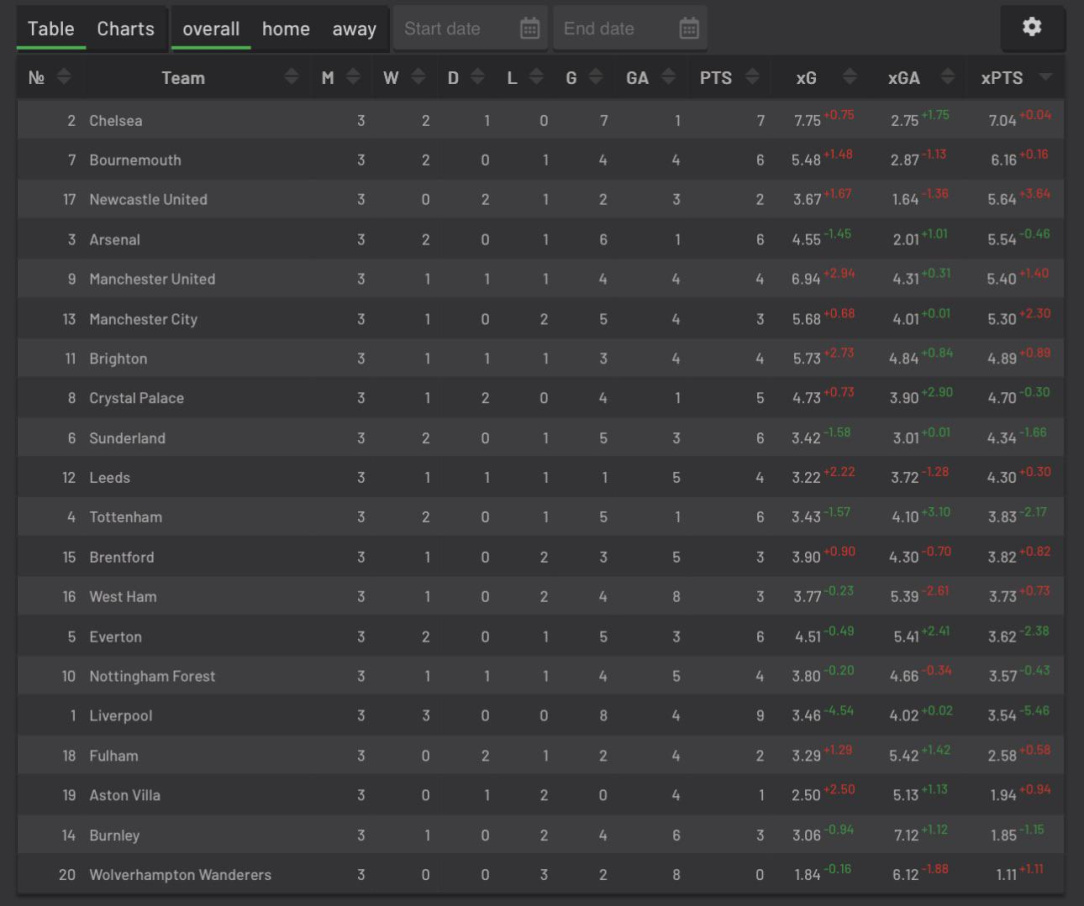This screenshot has width=1084, height=906.
Task: Switch to the Table tab
Action: click(51, 29)
